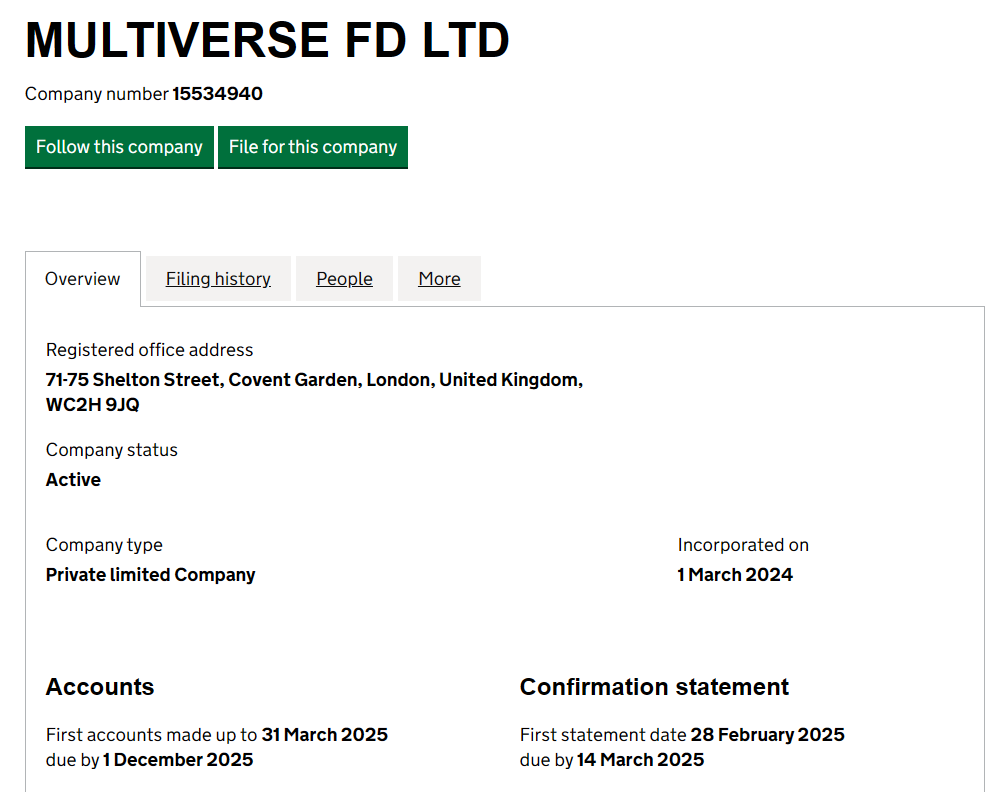Click the MULTIVERSE FD LTD heading
988x792 pixels.
tap(266, 40)
